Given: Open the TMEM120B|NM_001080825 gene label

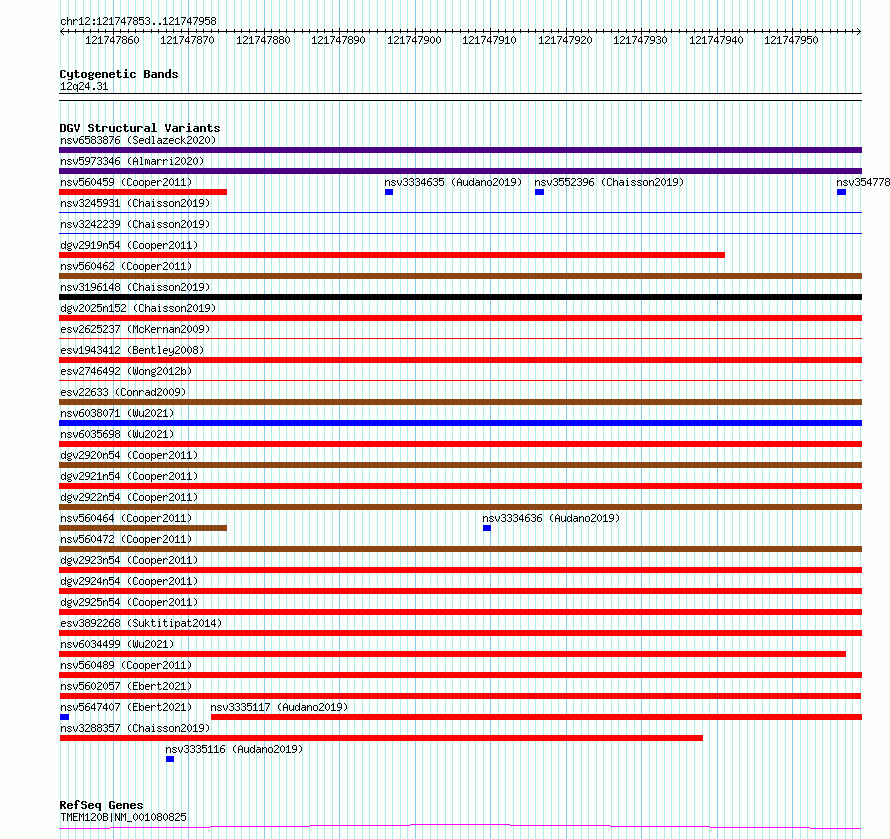Looking at the screenshot, I should point(123,817).
